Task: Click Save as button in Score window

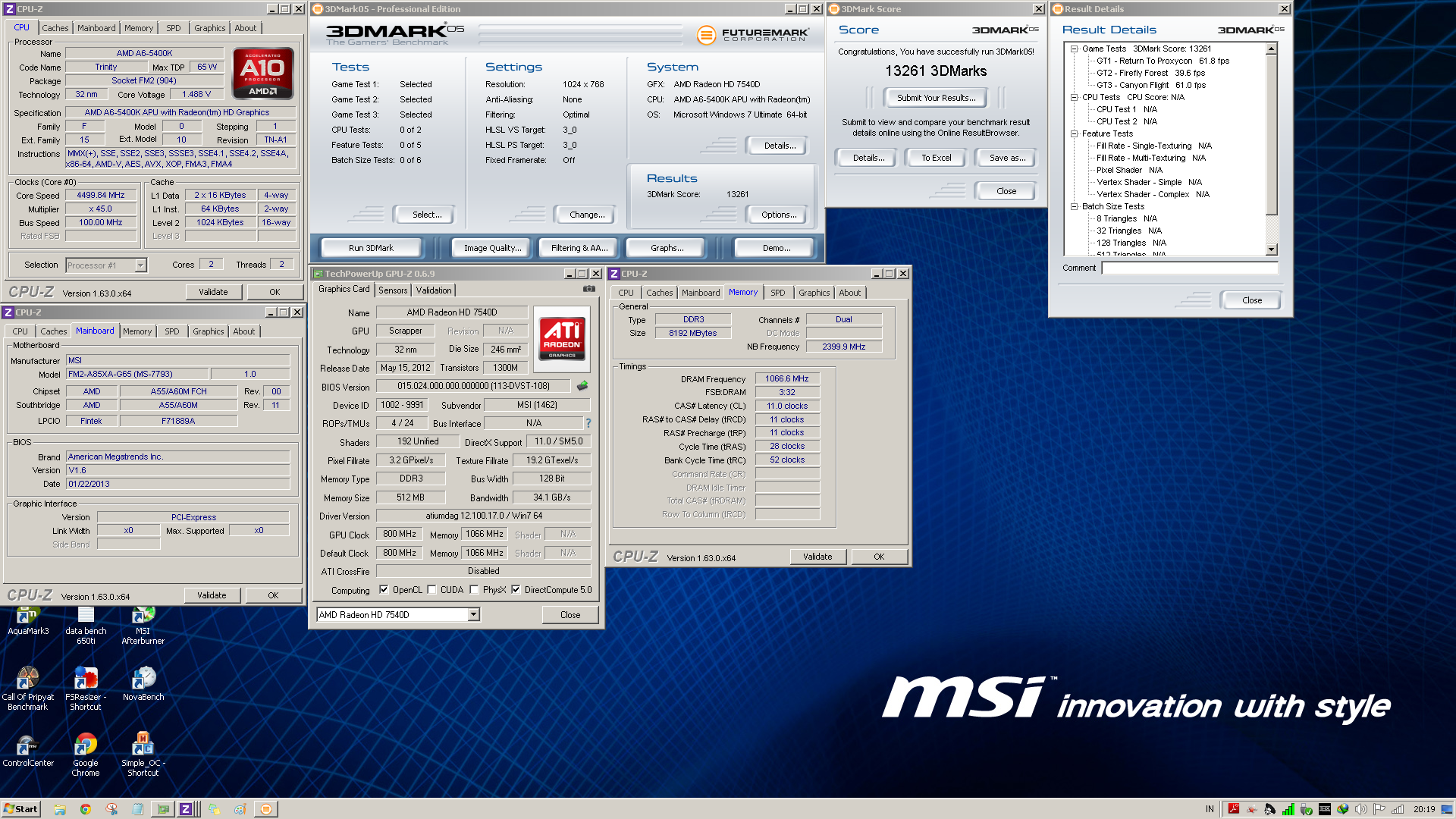Action: tap(1007, 158)
